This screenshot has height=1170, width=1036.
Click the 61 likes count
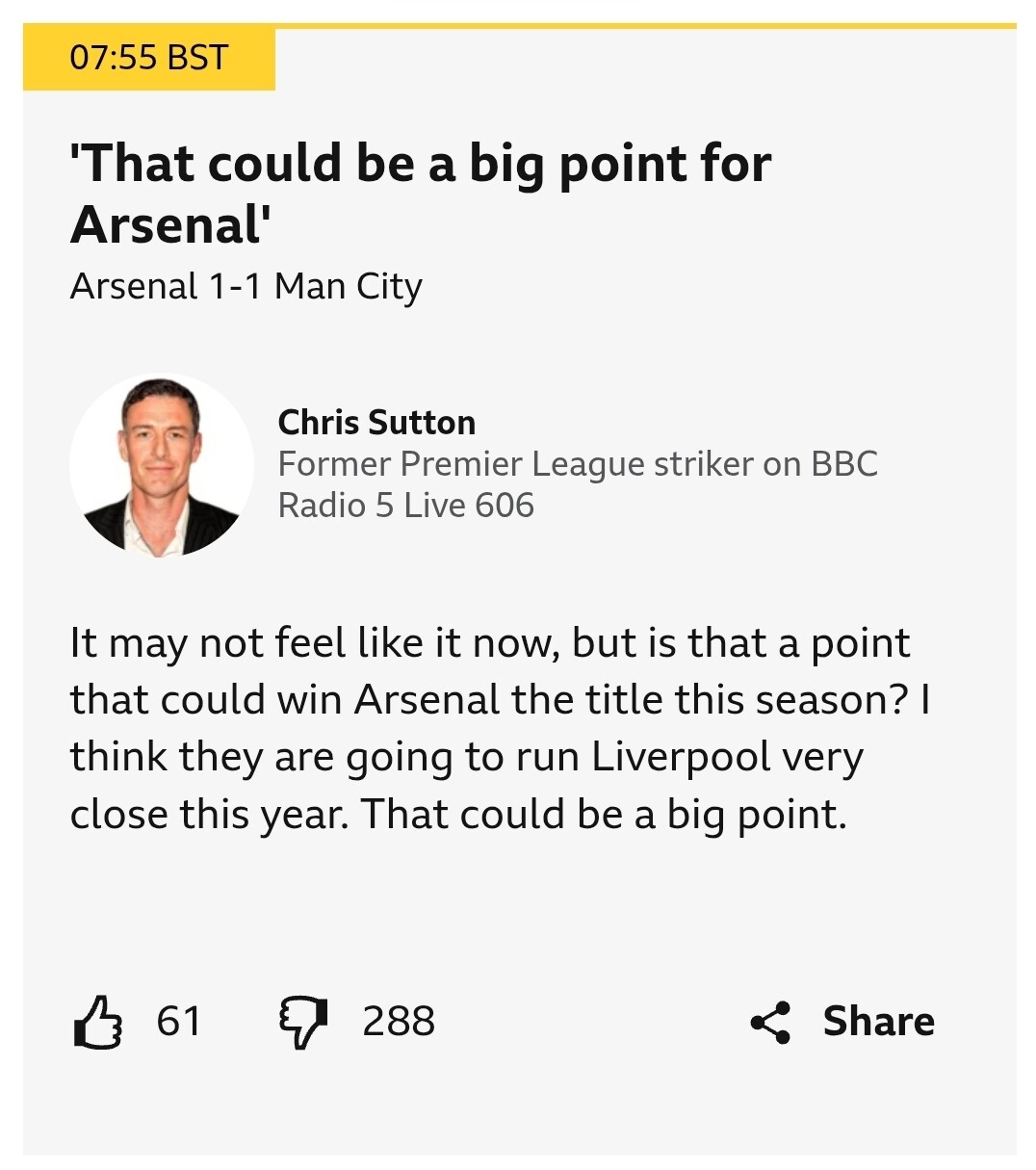click(x=179, y=1022)
